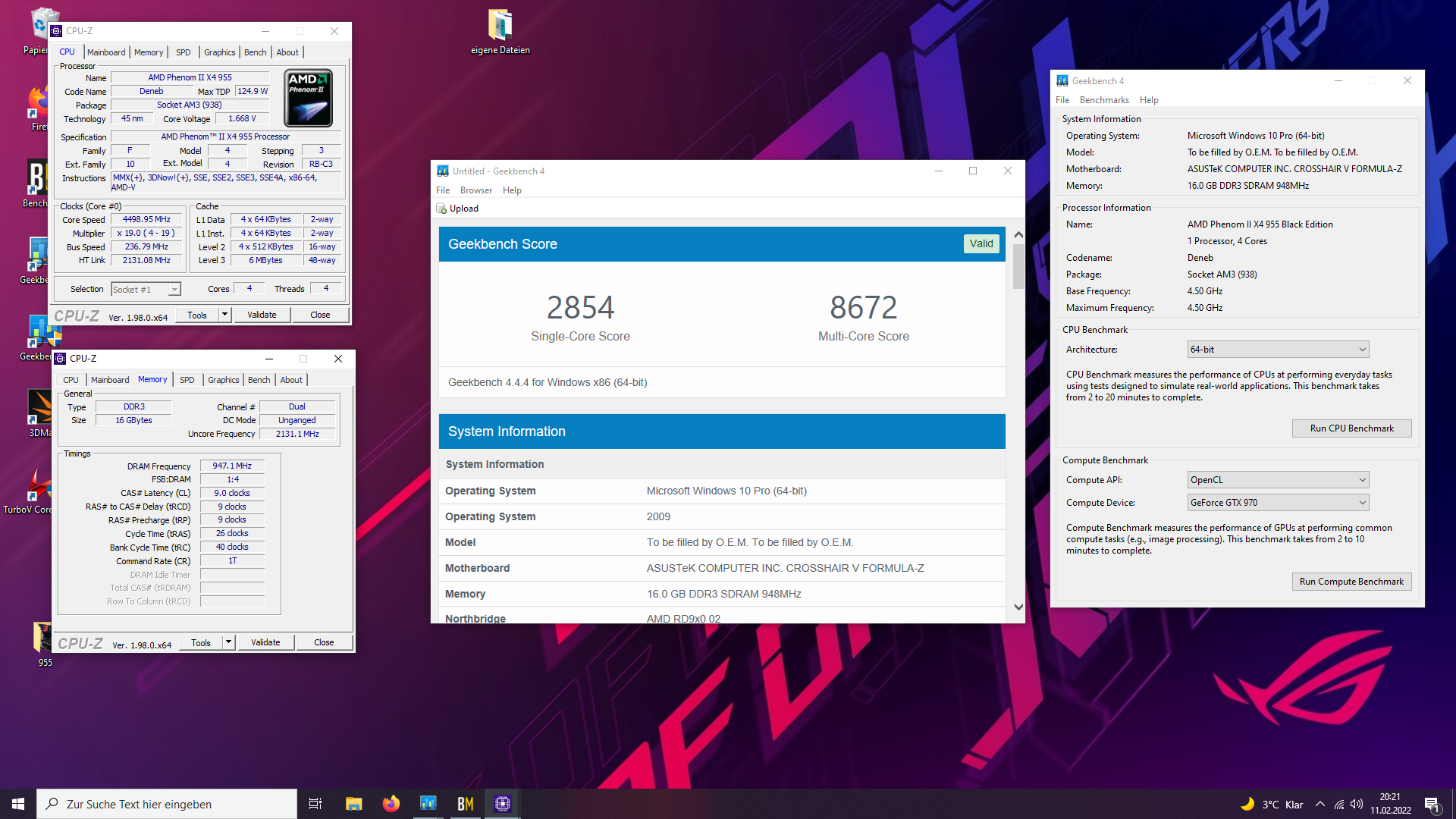Image resolution: width=1456 pixels, height=819 pixels.
Task: Open the Graphics tab in lower CPU-Z window
Action: point(224,380)
